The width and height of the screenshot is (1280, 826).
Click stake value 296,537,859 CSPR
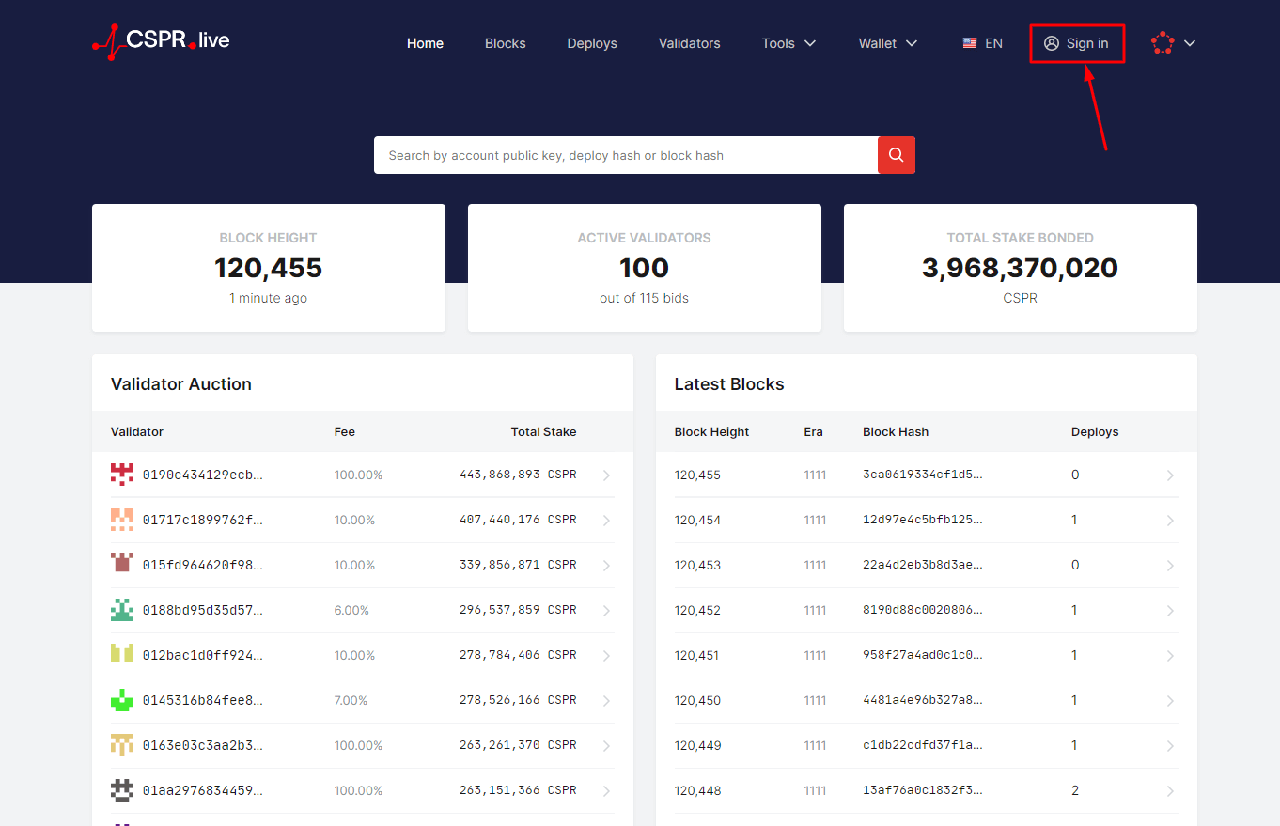pyautogui.click(x=518, y=610)
